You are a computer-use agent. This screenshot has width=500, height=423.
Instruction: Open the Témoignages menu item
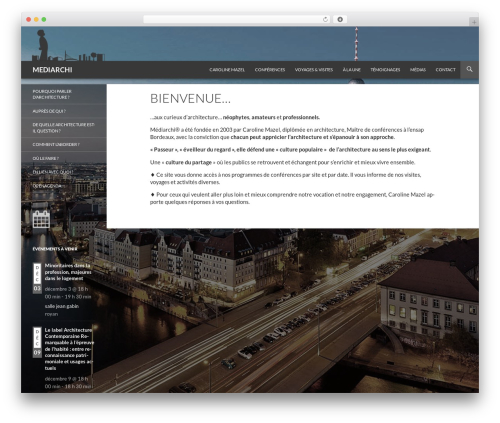[x=385, y=70]
